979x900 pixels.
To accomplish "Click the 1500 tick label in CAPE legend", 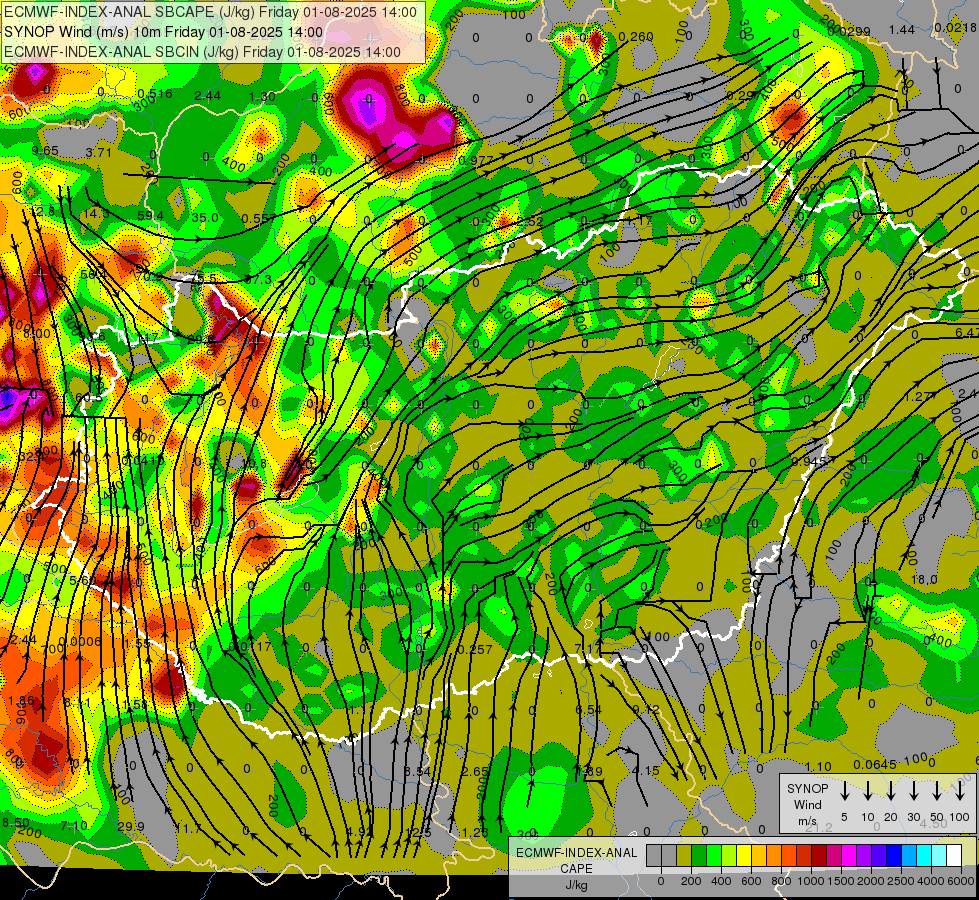I will pos(840,881).
